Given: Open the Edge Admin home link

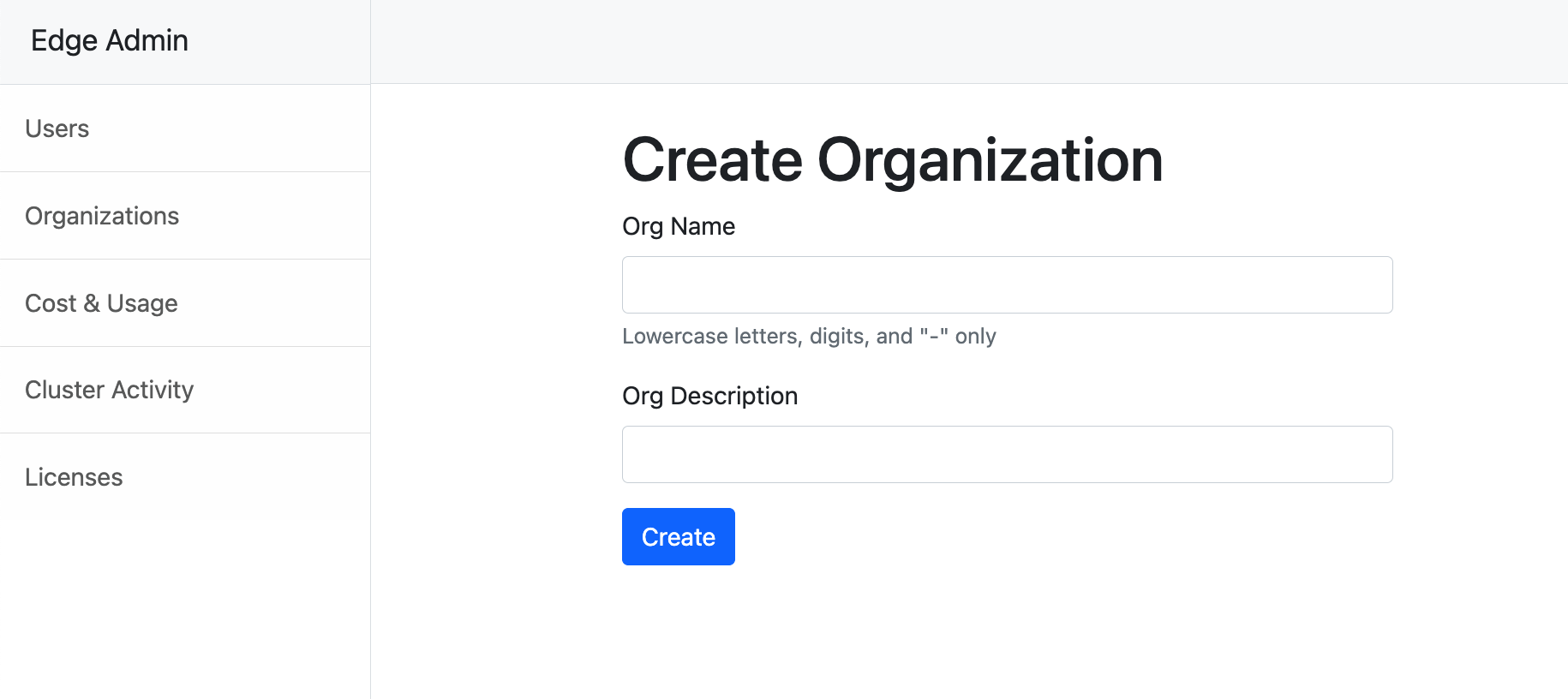Looking at the screenshot, I should 110,40.
